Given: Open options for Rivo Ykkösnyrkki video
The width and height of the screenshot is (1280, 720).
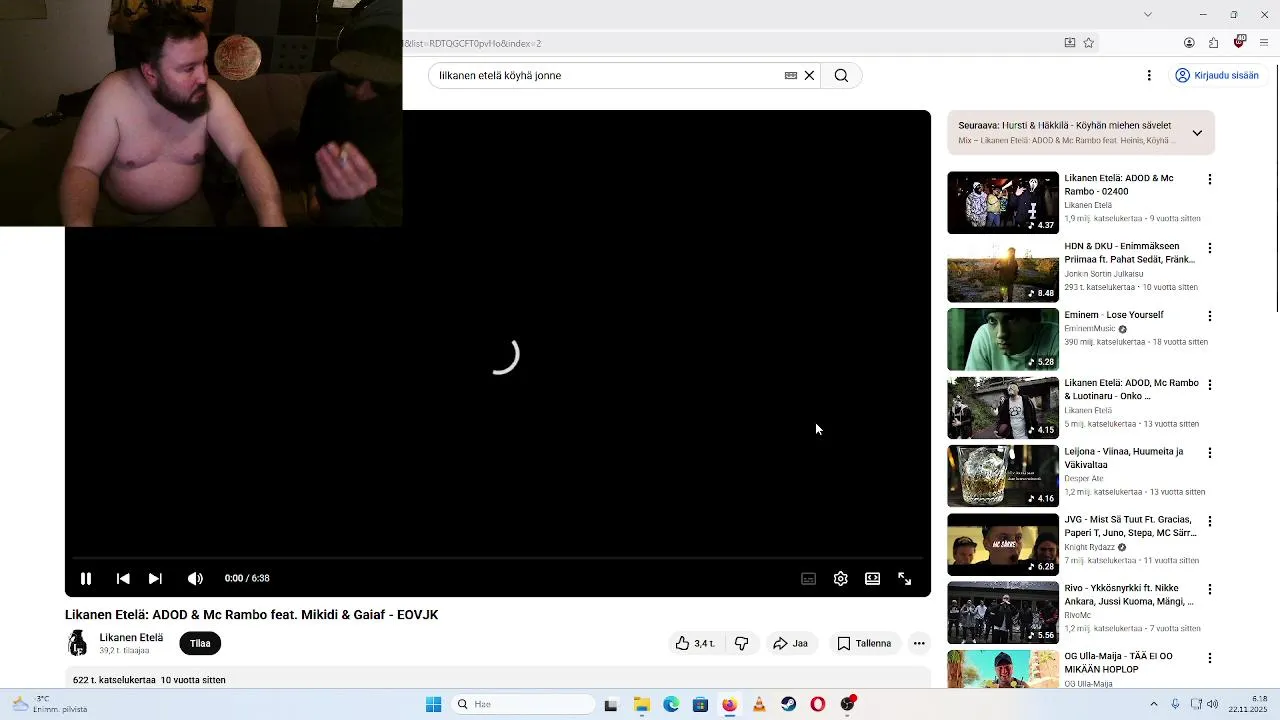Looking at the screenshot, I should tap(1210, 589).
